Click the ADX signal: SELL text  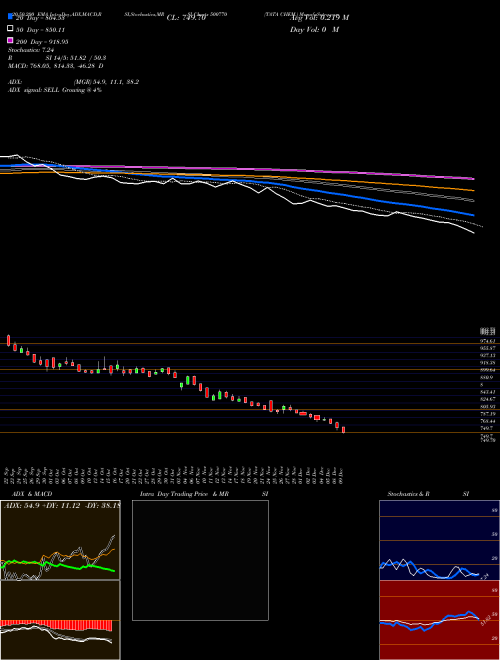[55, 90]
